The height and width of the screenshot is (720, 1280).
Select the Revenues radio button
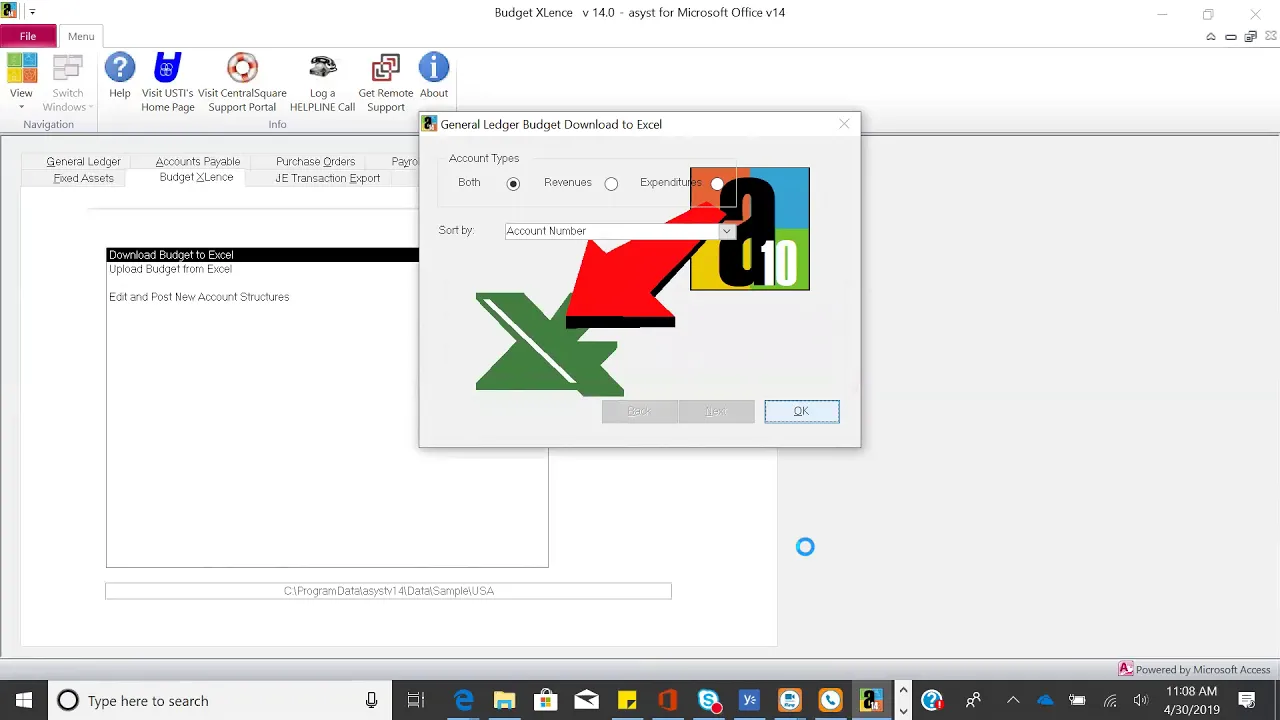click(611, 184)
